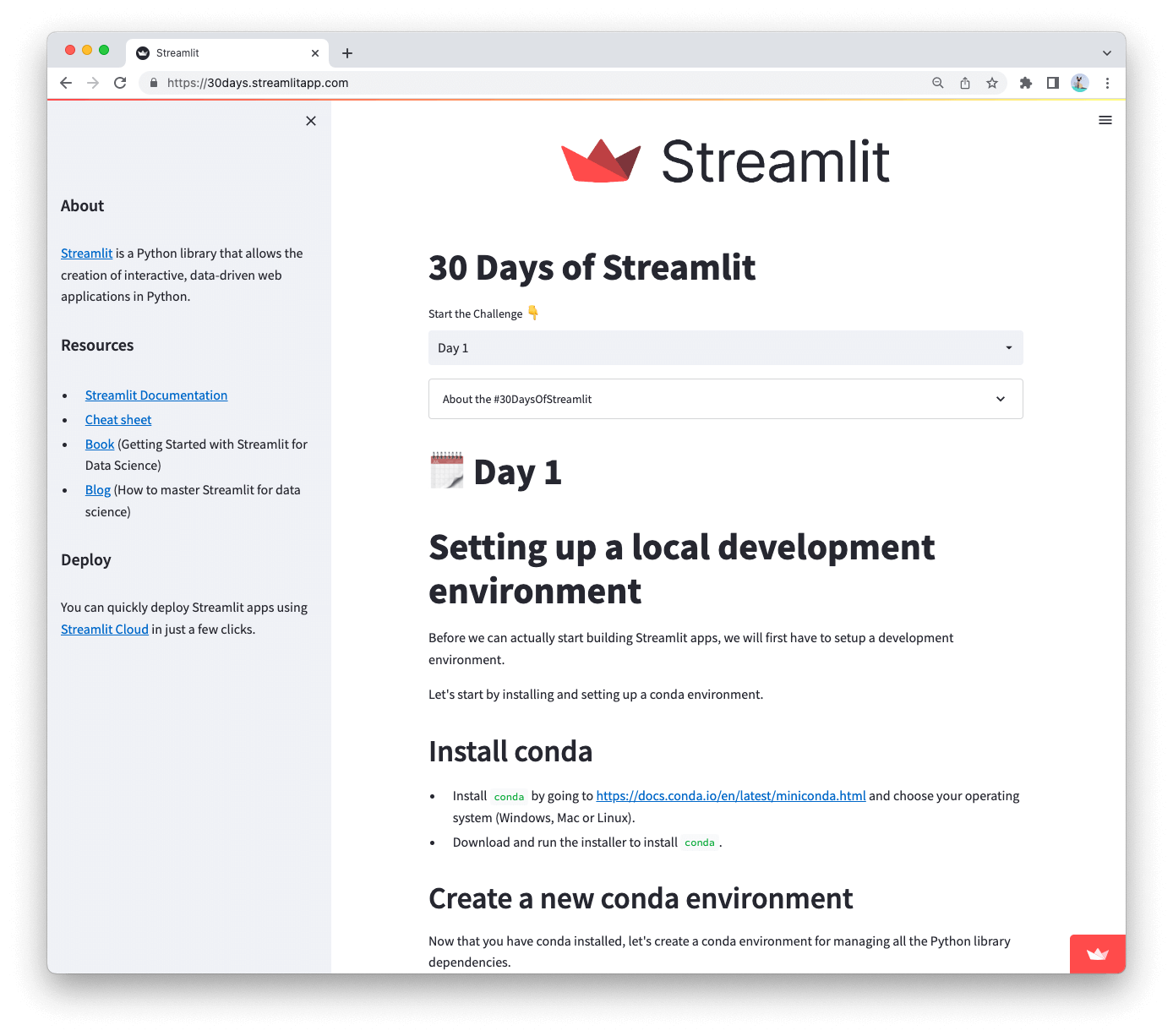1173x1036 pixels.
Task: Click the tab search chevron top right
Action: coord(1107,52)
